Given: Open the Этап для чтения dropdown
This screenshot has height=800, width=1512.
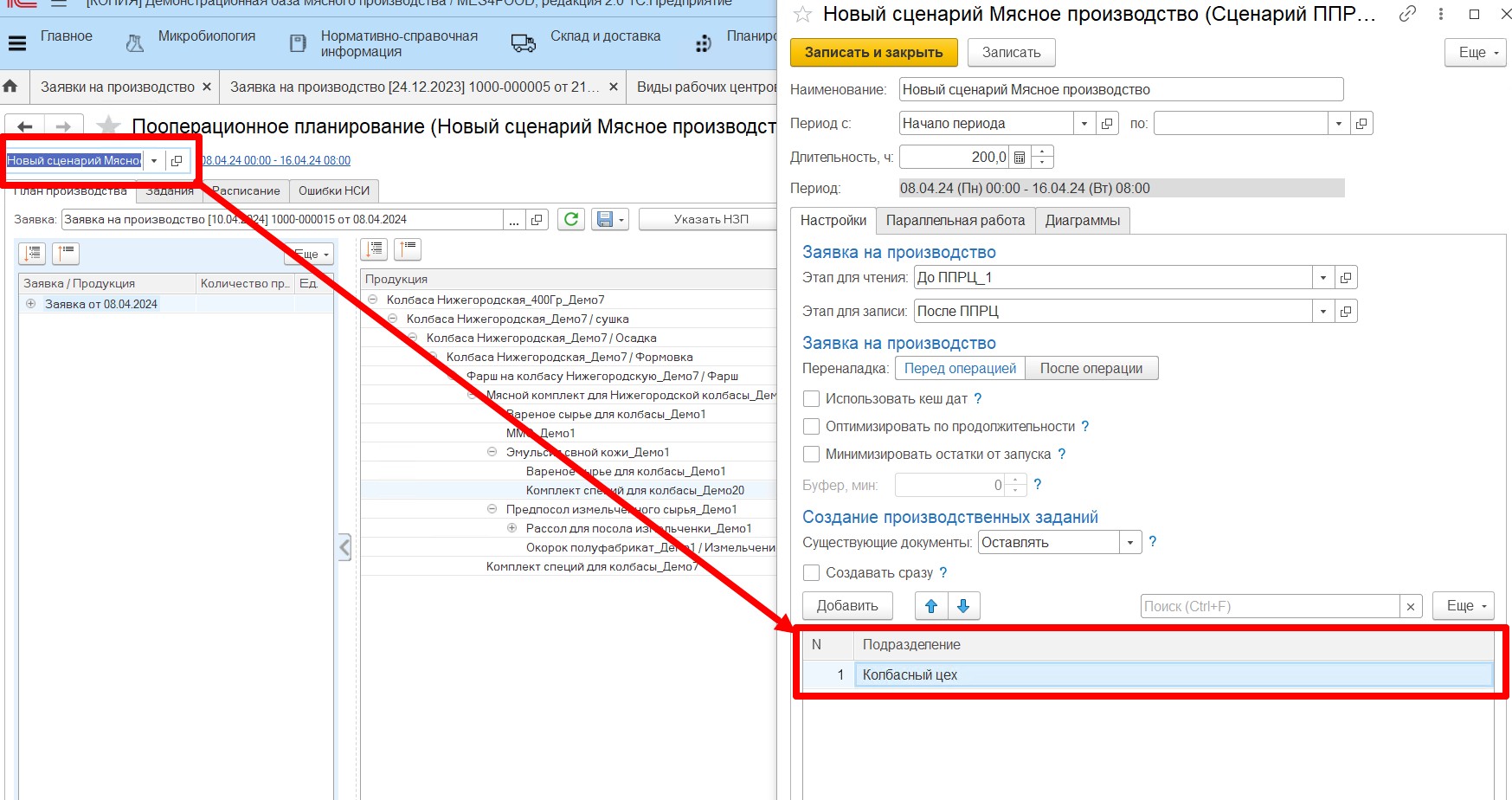Looking at the screenshot, I should 1322,278.
